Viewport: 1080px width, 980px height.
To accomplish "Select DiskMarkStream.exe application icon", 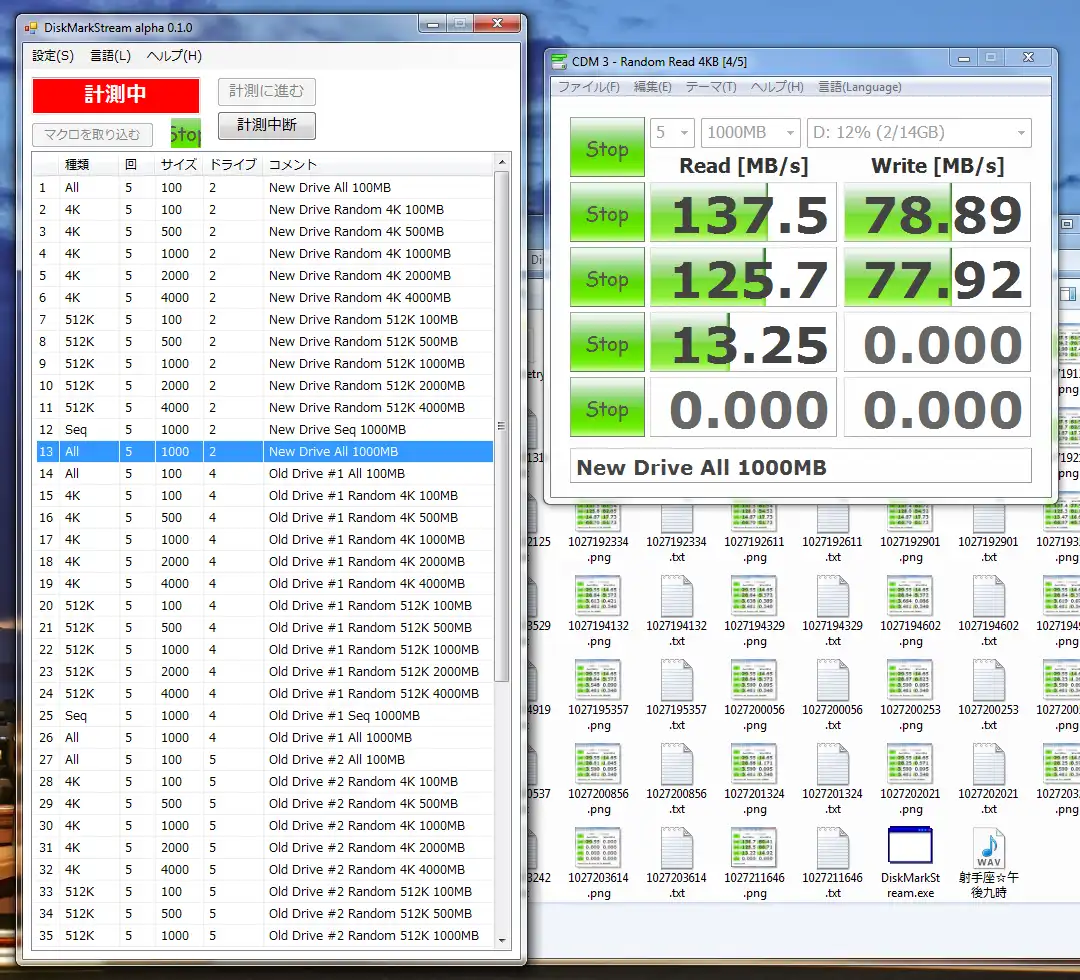I will point(910,845).
